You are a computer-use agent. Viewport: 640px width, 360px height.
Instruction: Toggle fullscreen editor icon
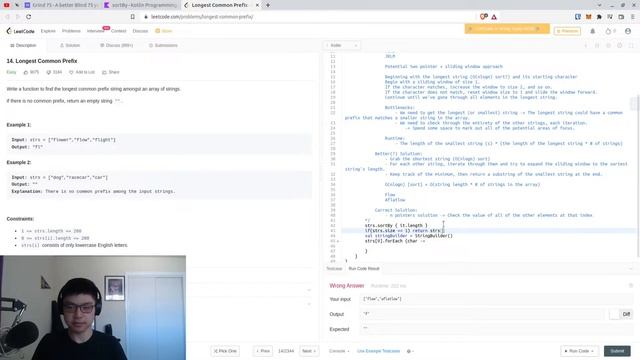click(631, 45)
